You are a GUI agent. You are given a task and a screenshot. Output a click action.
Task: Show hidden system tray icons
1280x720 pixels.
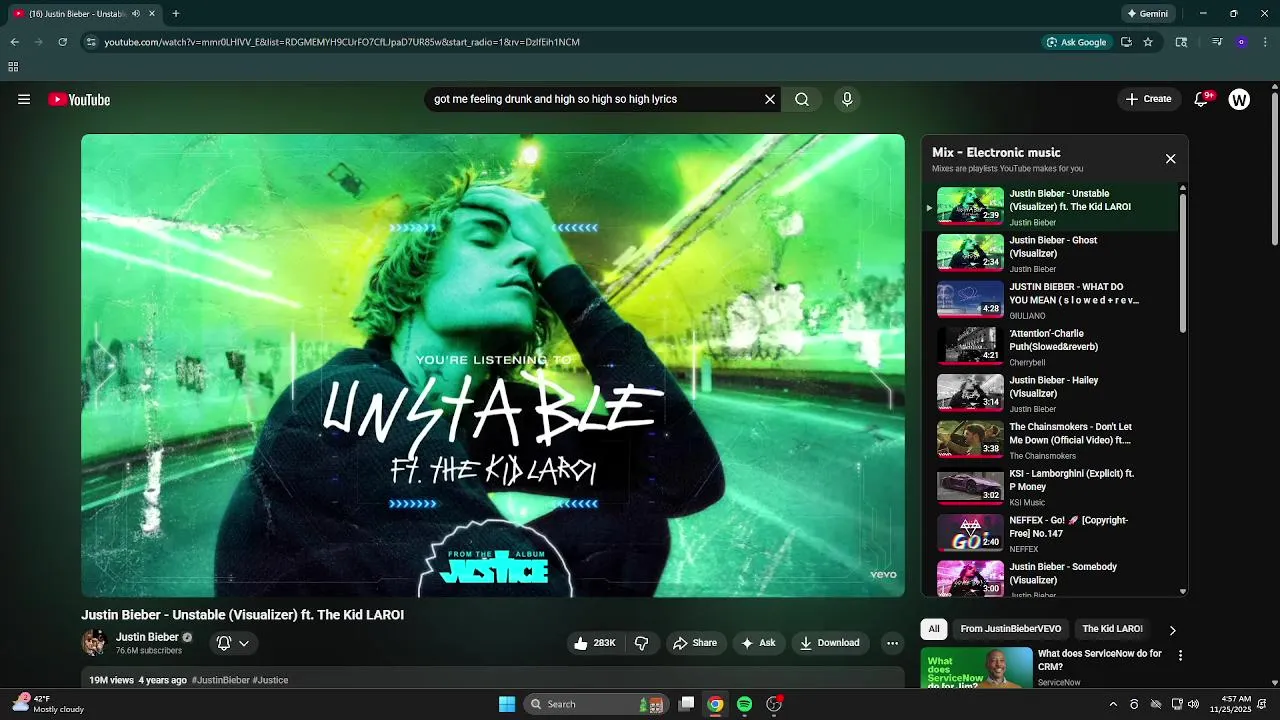(1115, 704)
